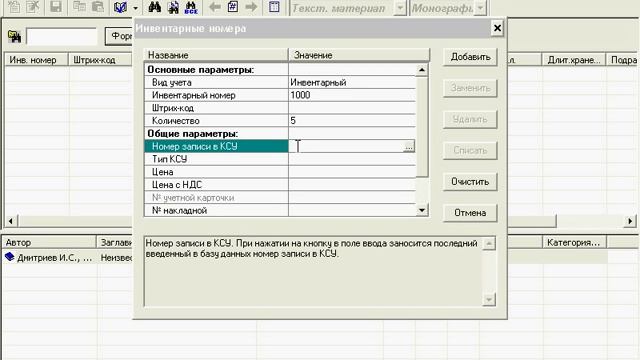The height and width of the screenshot is (360, 640).
Task: Open the 'Текст. материал' dropdown
Action: point(400,8)
